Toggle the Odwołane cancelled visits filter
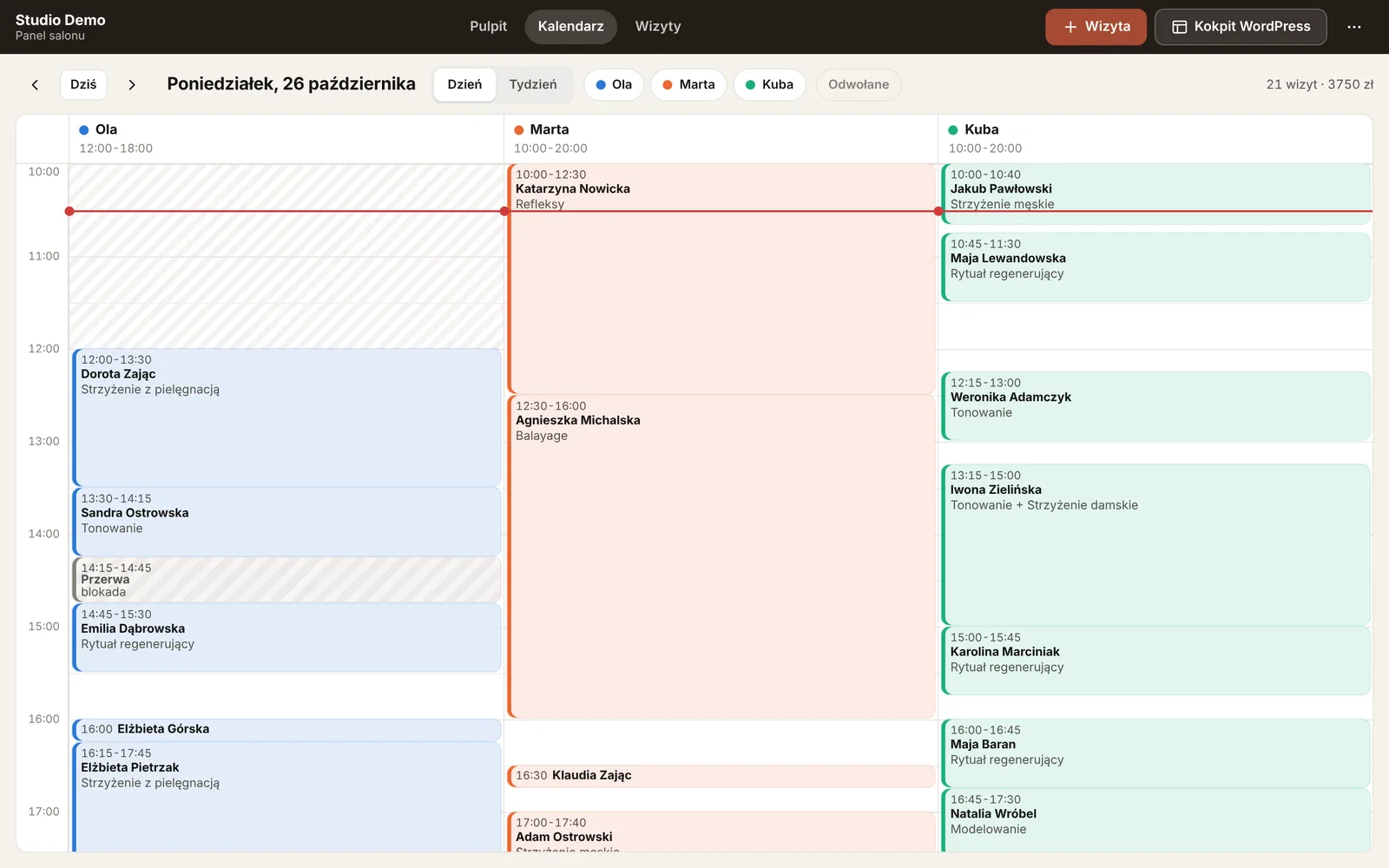Screen dimensions: 1389x868 pyautogui.click(x=859, y=84)
